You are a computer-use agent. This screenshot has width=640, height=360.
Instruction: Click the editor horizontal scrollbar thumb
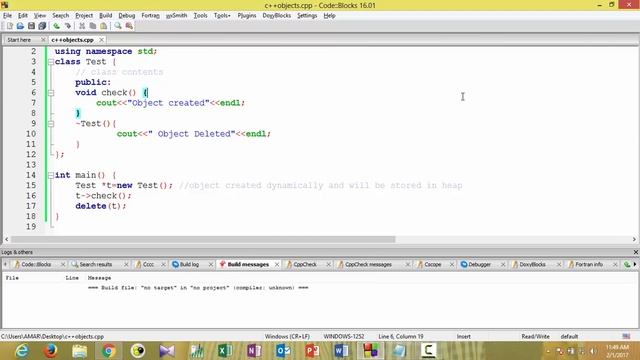click(x=203, y=240)
